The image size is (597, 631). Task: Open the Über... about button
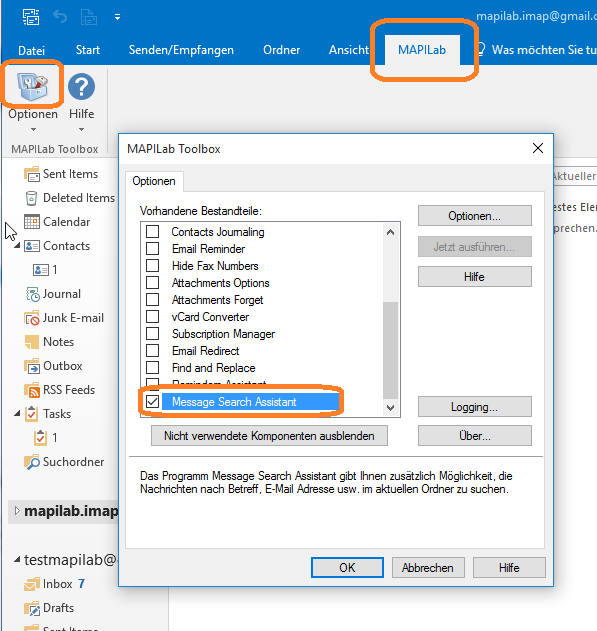coord(475,436)
